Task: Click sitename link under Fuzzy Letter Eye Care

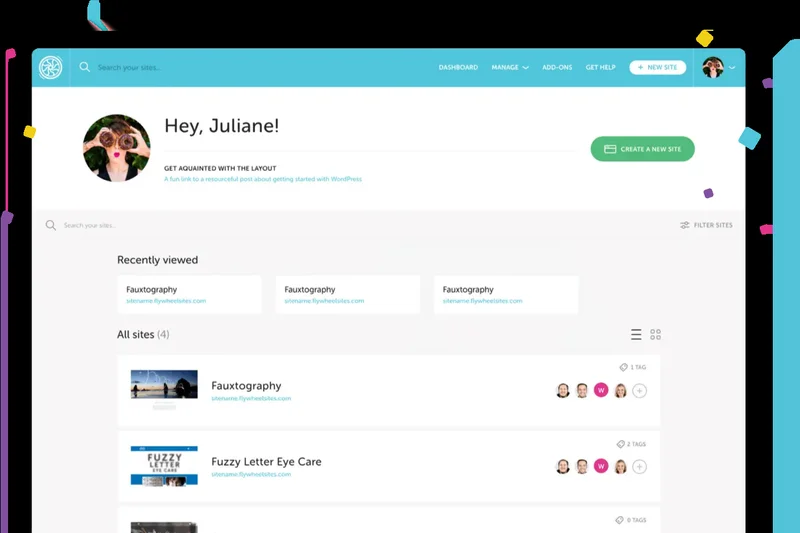Action: point(251,474)
